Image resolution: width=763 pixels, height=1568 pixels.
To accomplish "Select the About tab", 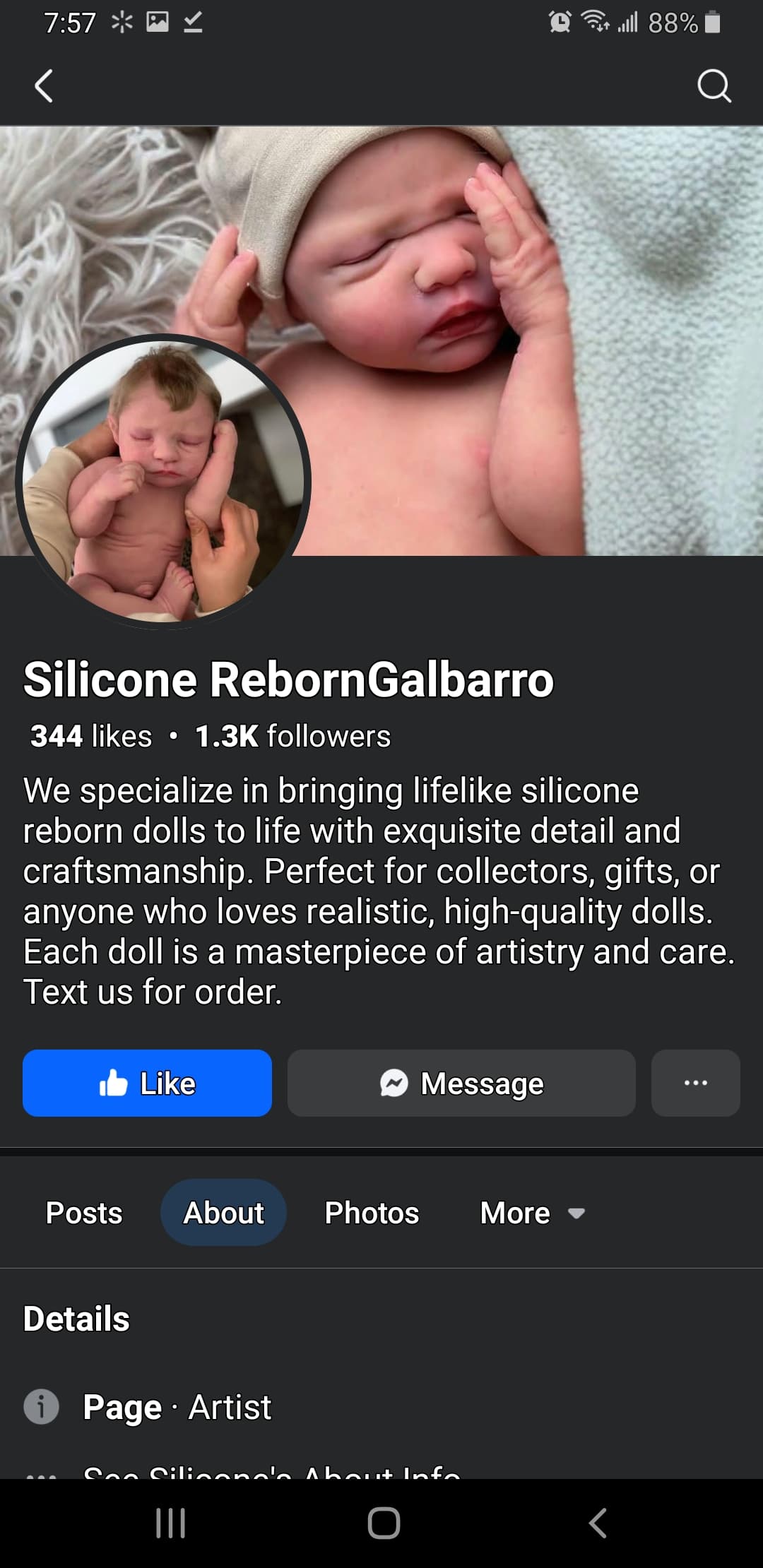I will 223,1212.
